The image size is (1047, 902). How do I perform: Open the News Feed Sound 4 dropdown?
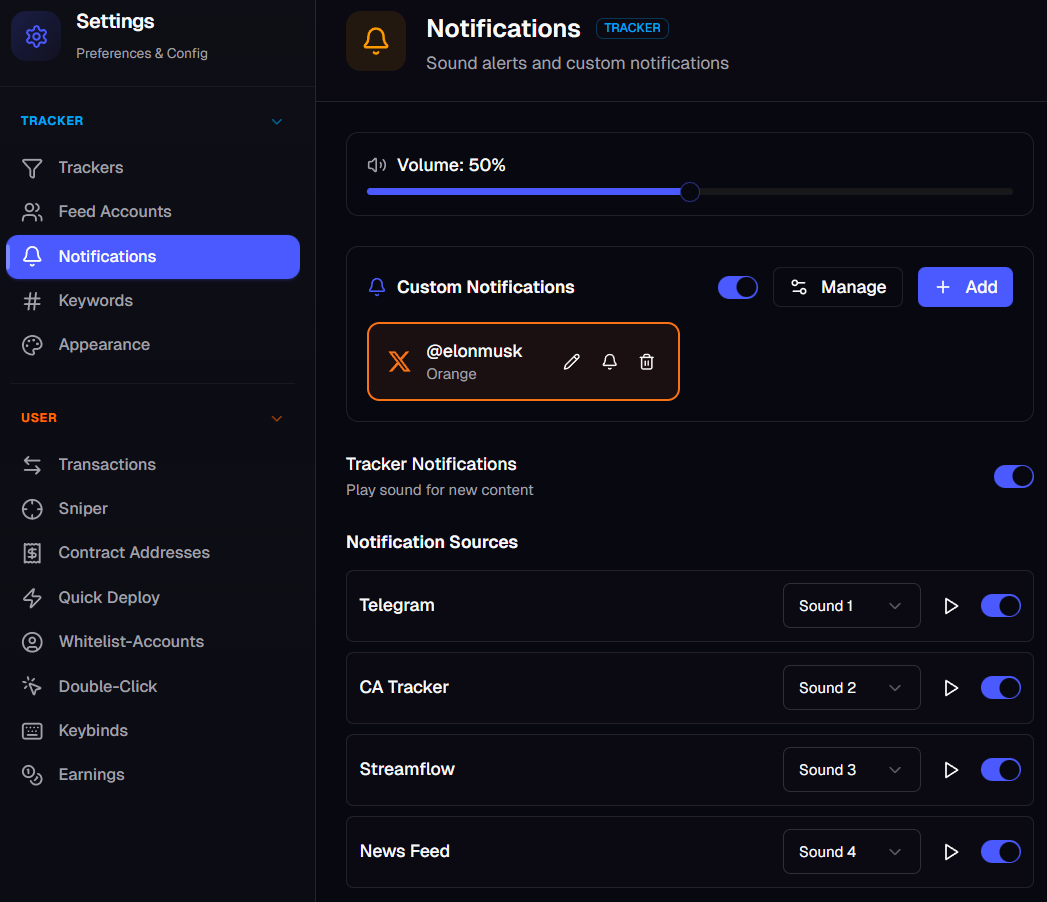(x=851, y=852)
